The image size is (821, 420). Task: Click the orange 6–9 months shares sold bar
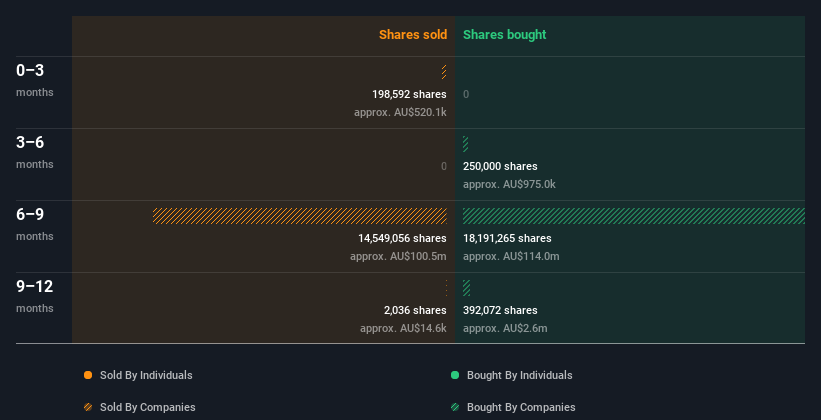pyautogui.click(x=299, y=216)
